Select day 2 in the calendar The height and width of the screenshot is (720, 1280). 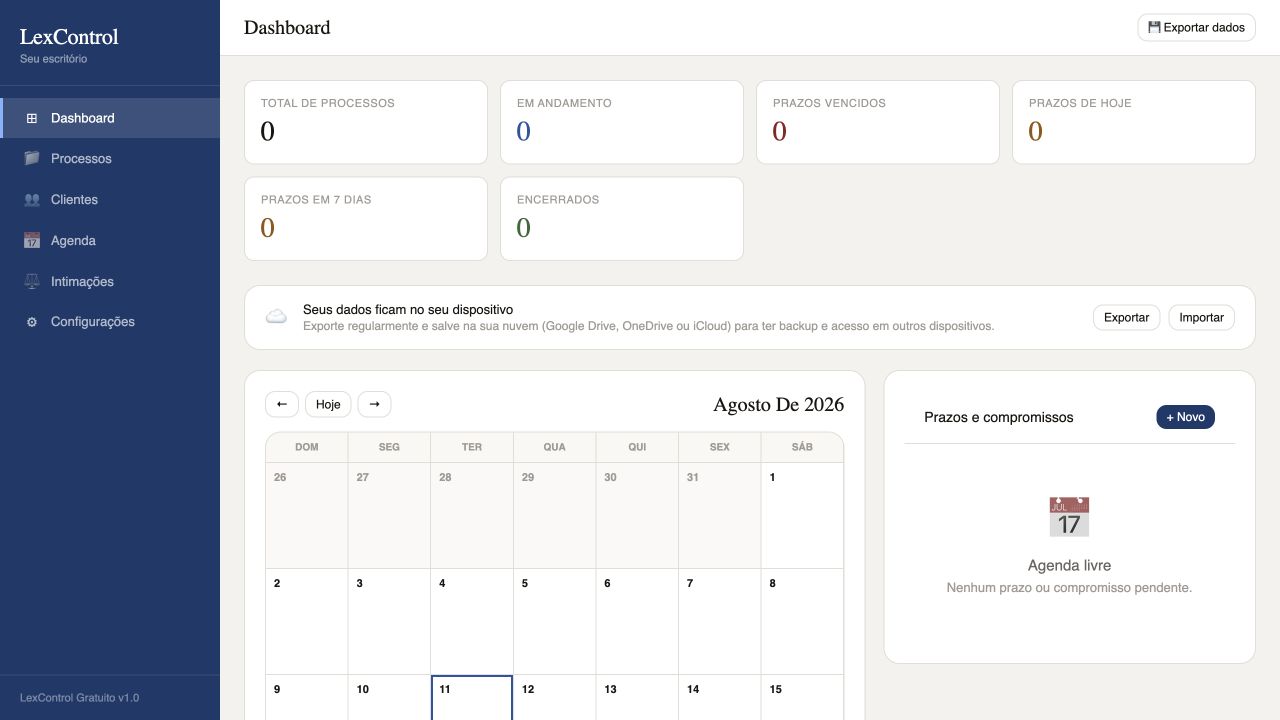(307, 622)
